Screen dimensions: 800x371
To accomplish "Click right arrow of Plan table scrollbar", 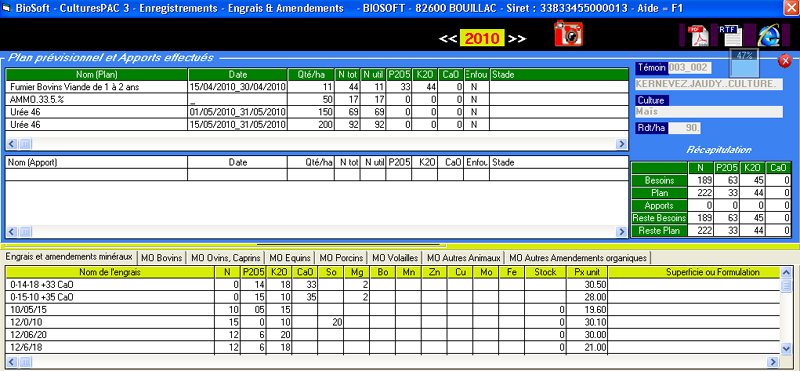I will [x=621, y=144].
